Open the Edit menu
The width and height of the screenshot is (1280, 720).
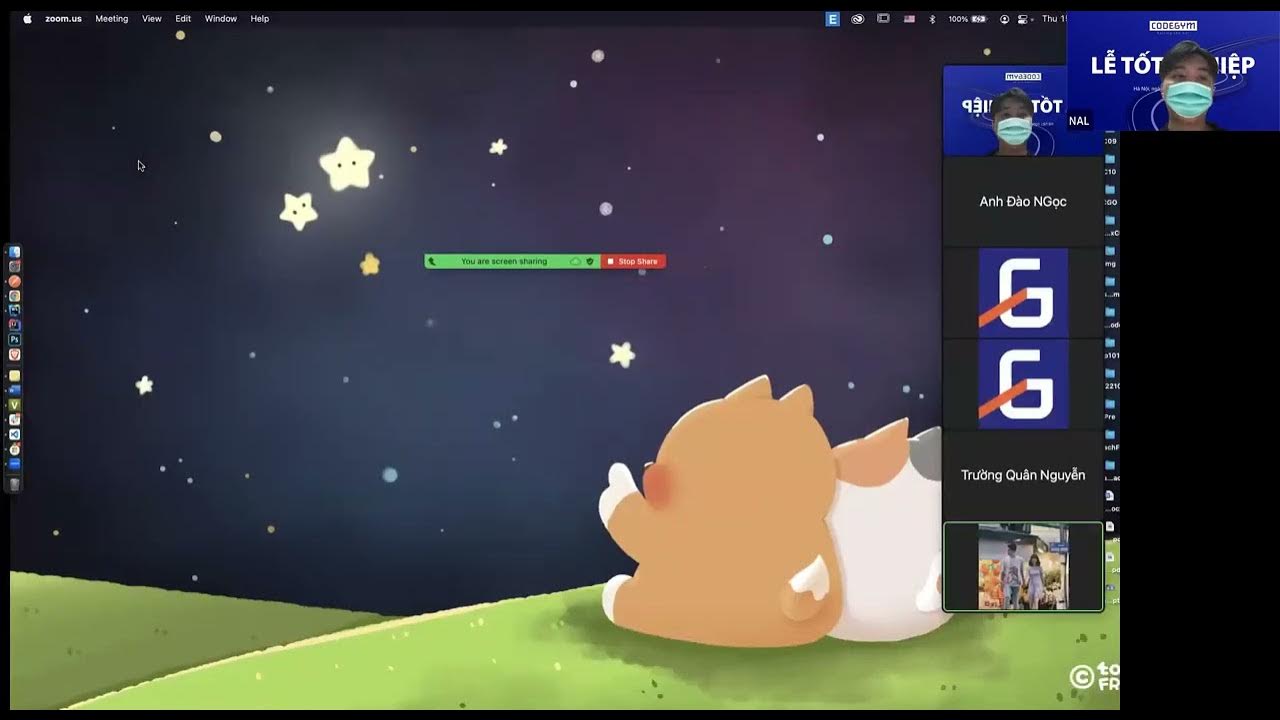tap(183, 18)
